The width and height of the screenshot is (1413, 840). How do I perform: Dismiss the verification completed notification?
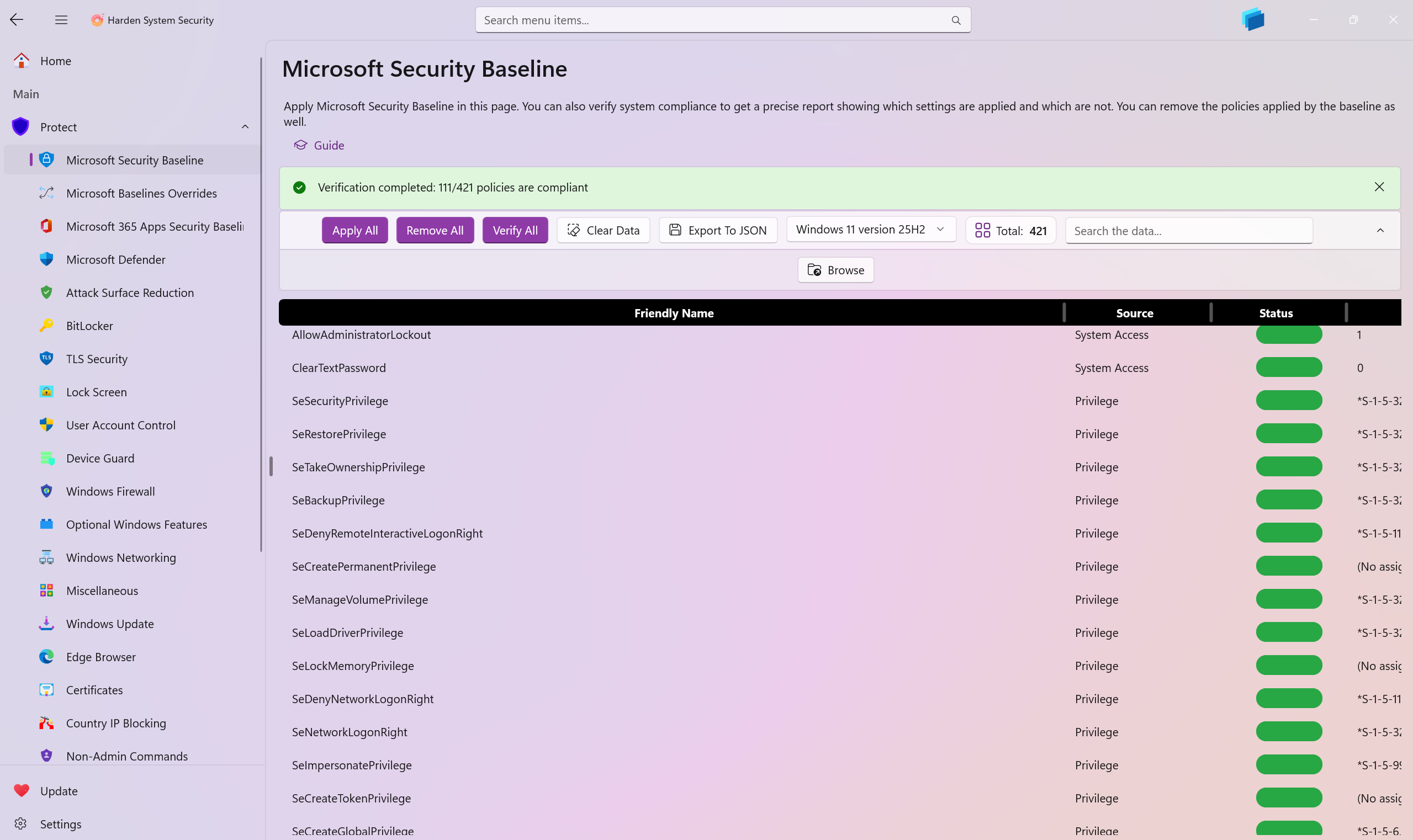click(1379, 187)
